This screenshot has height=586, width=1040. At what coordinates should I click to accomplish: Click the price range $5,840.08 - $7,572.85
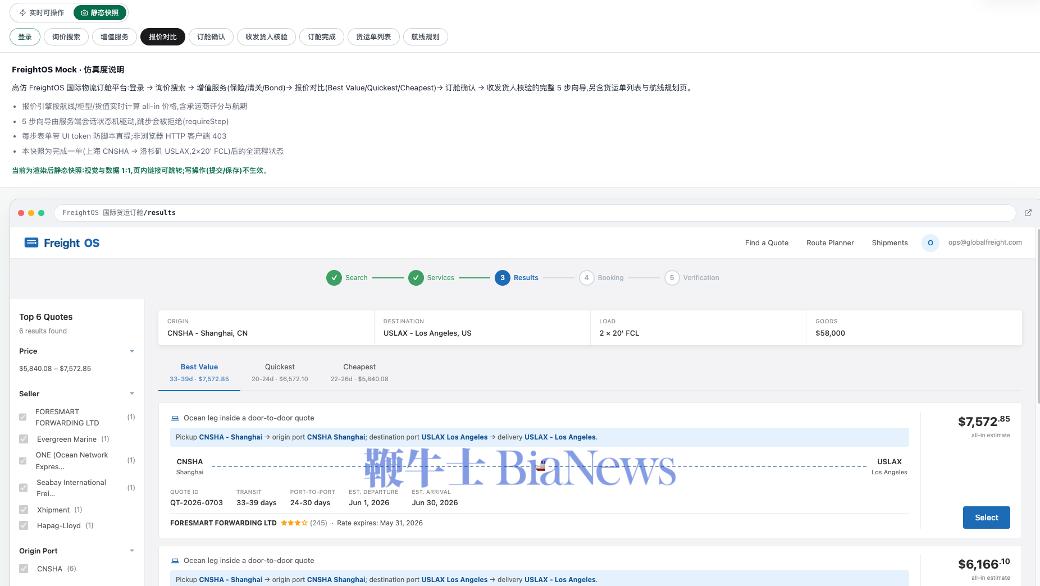click(55, 369)
